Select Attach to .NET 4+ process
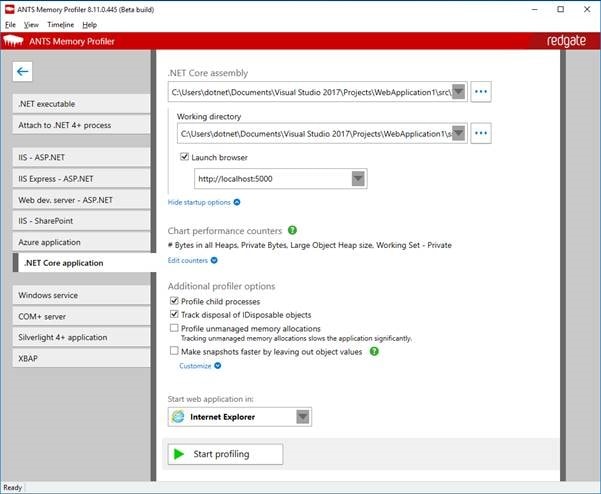 point(81,125)
